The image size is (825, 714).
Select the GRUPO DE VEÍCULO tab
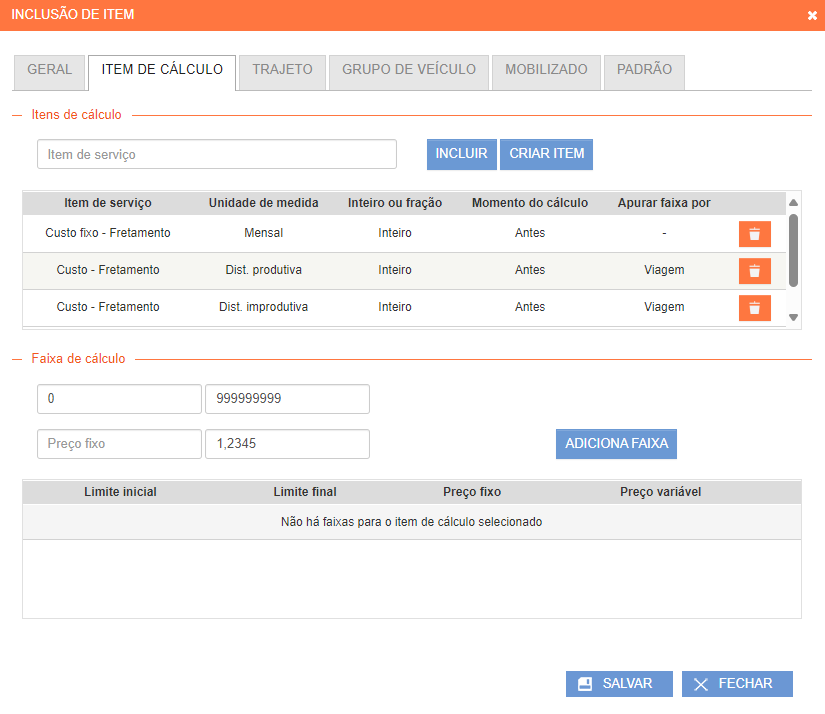click(x=409, y=71)
